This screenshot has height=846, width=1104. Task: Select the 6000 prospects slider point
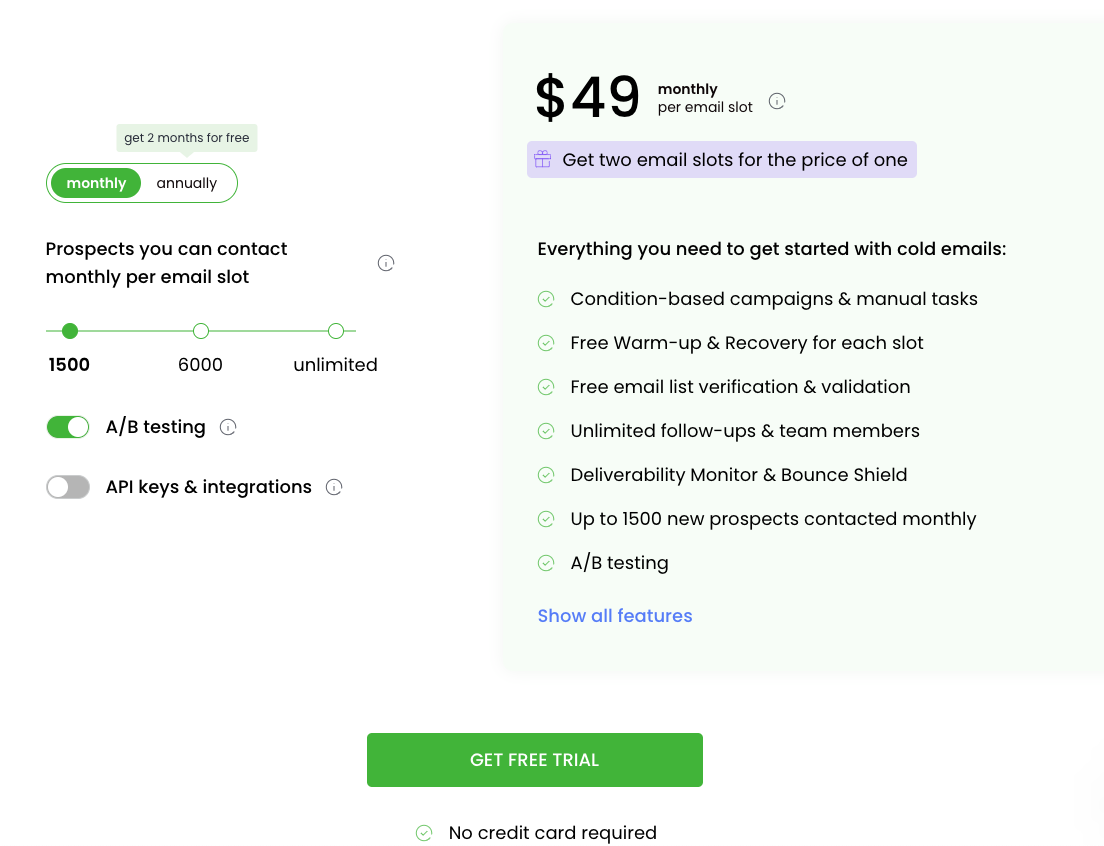[x=201, y=331]
